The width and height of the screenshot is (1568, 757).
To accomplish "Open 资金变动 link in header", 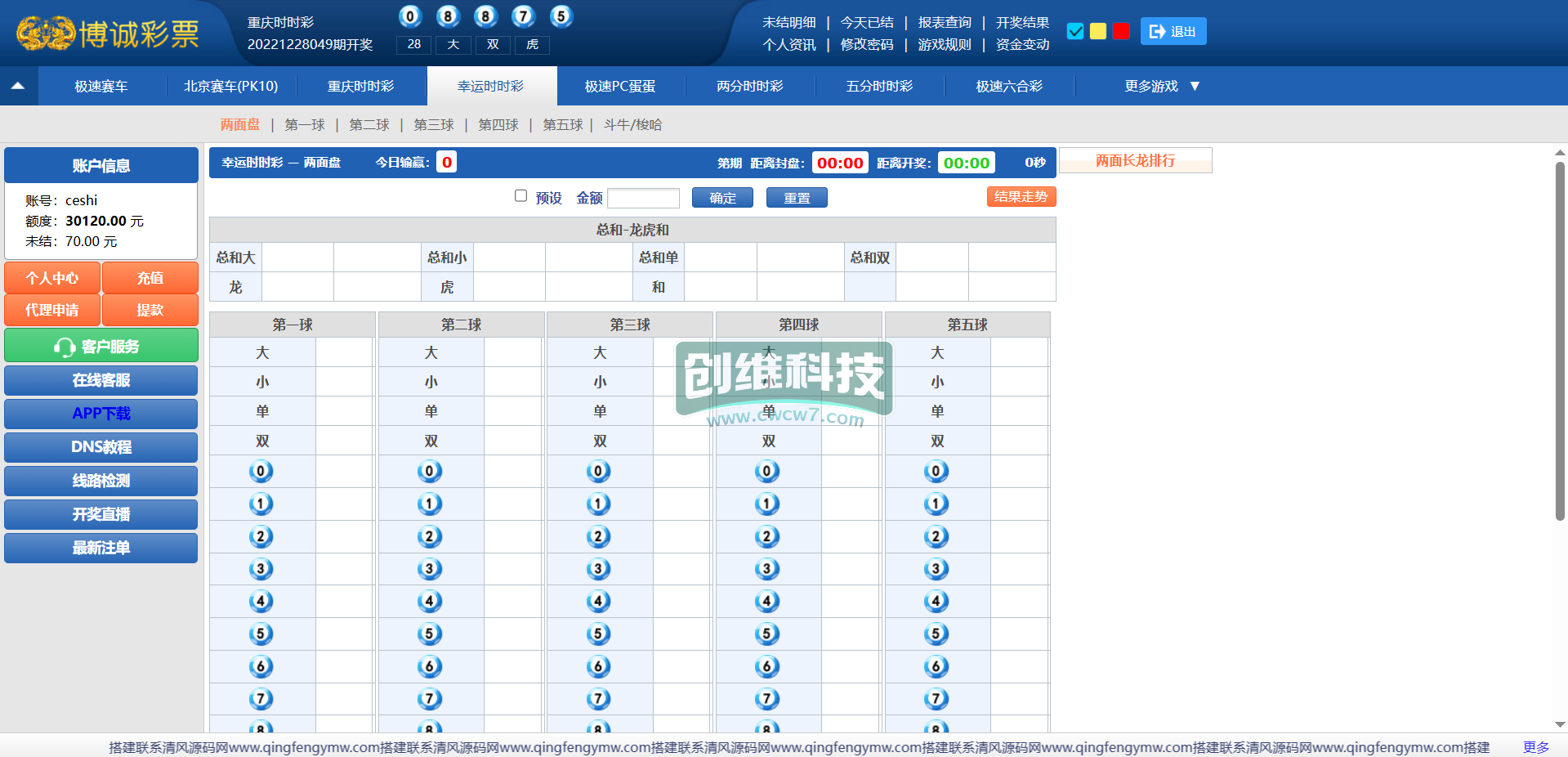I will click(x=1022, y=44).
